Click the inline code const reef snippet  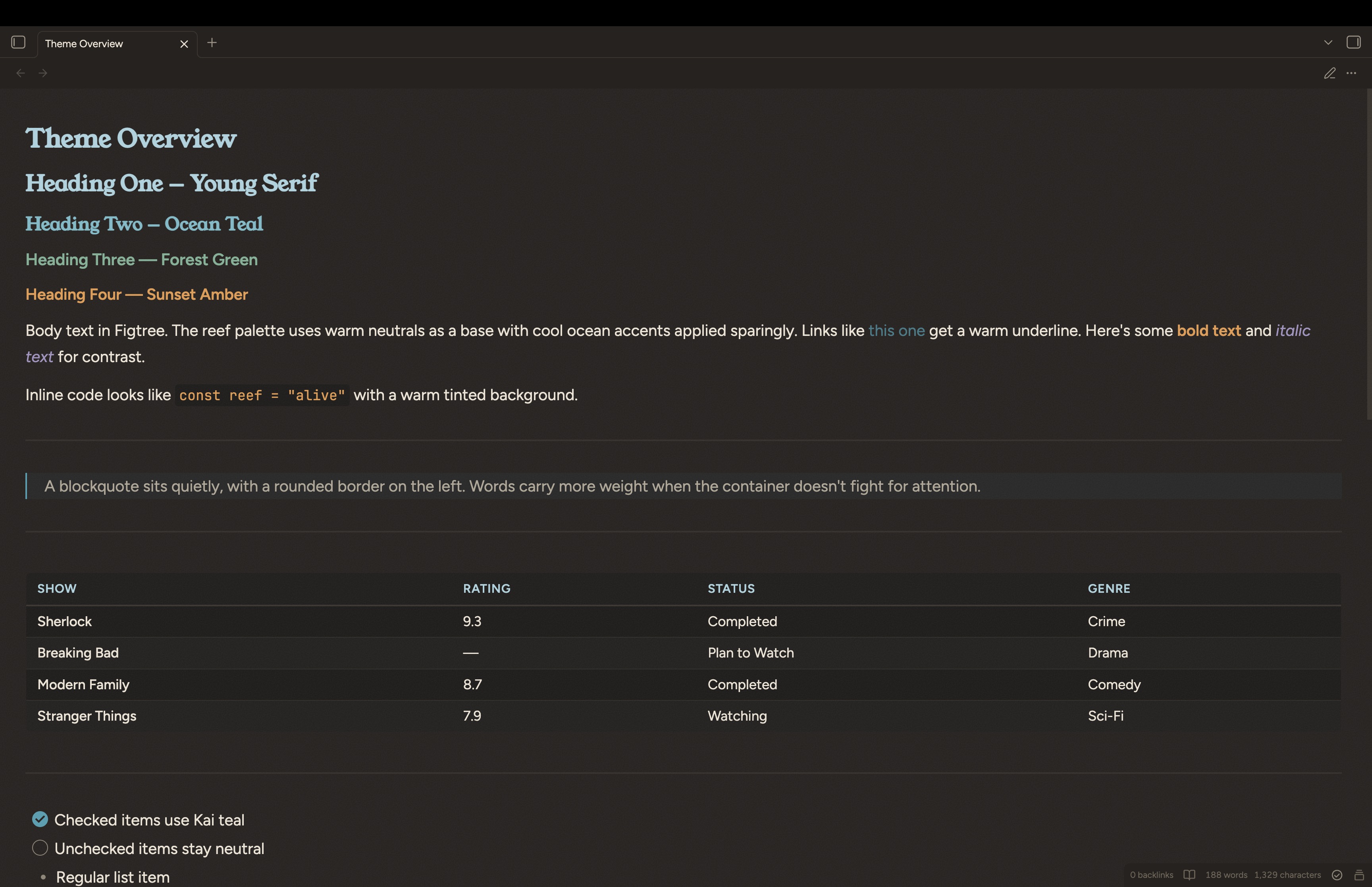(262, 395)
